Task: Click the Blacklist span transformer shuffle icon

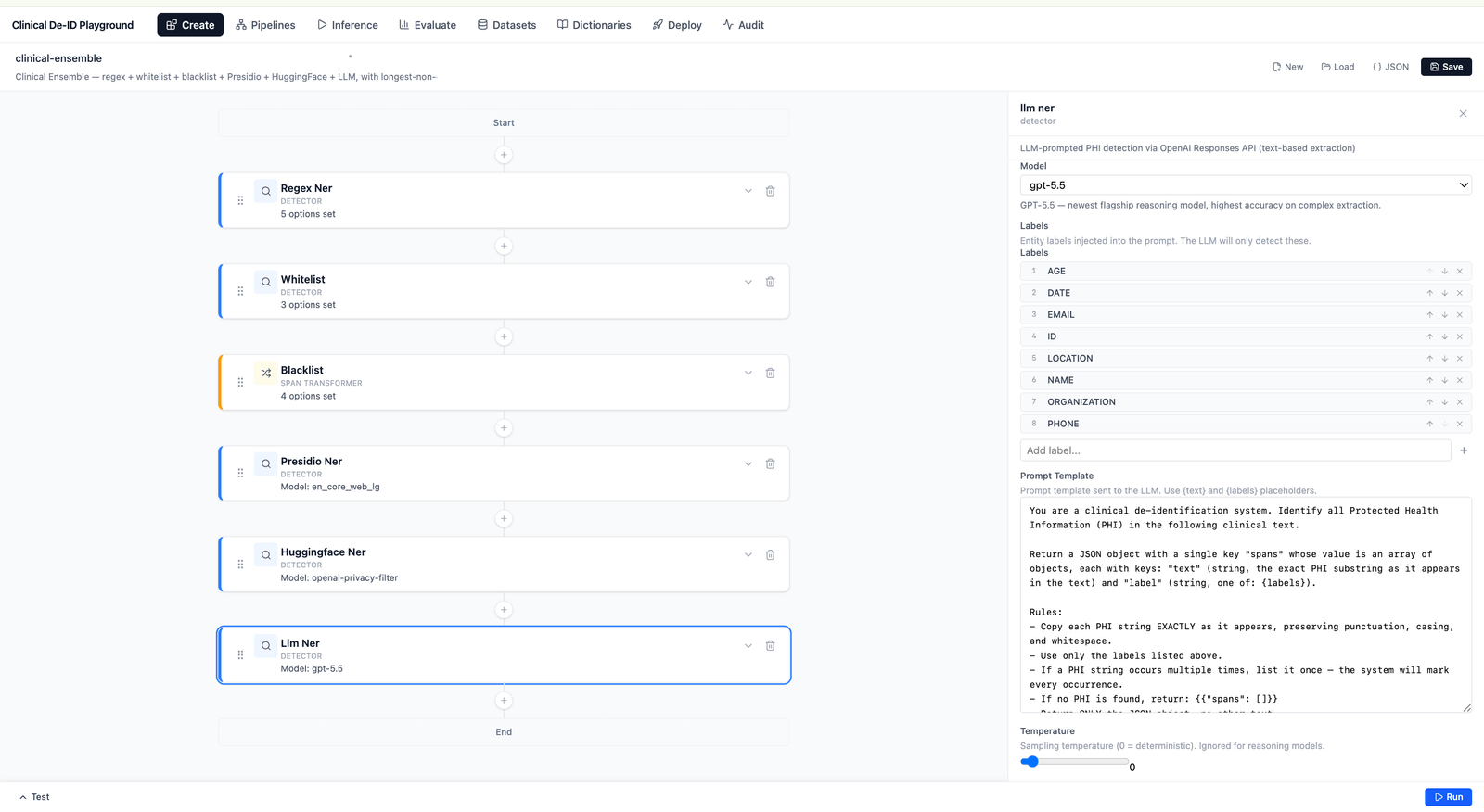Action: point(266,373)
